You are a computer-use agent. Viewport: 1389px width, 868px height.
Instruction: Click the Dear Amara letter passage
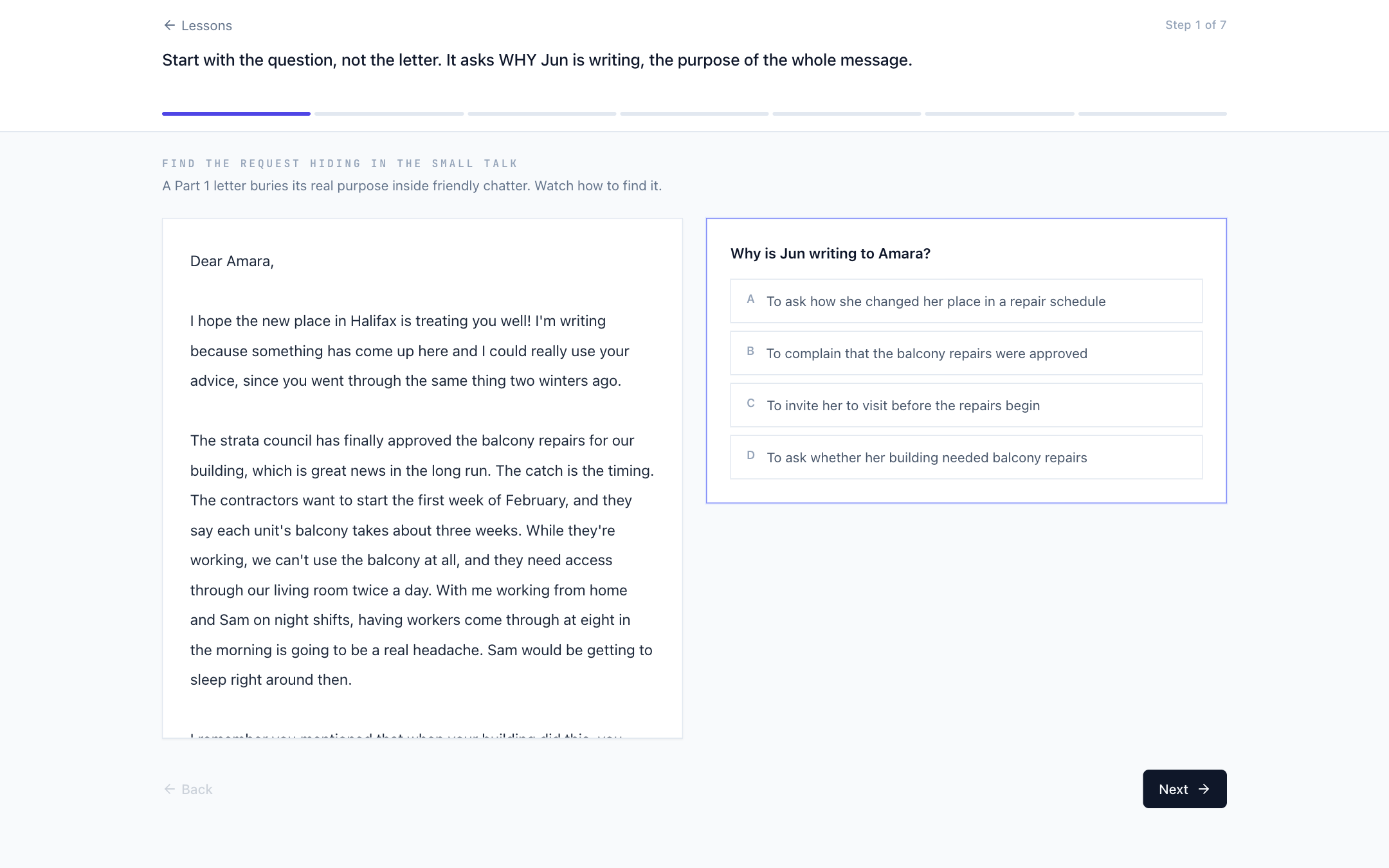pos(422,478)
